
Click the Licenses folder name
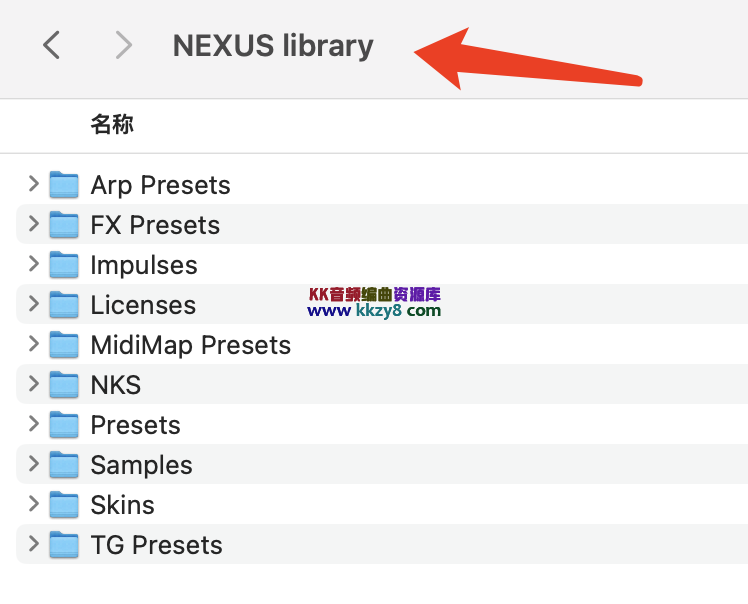coord(143,305)
